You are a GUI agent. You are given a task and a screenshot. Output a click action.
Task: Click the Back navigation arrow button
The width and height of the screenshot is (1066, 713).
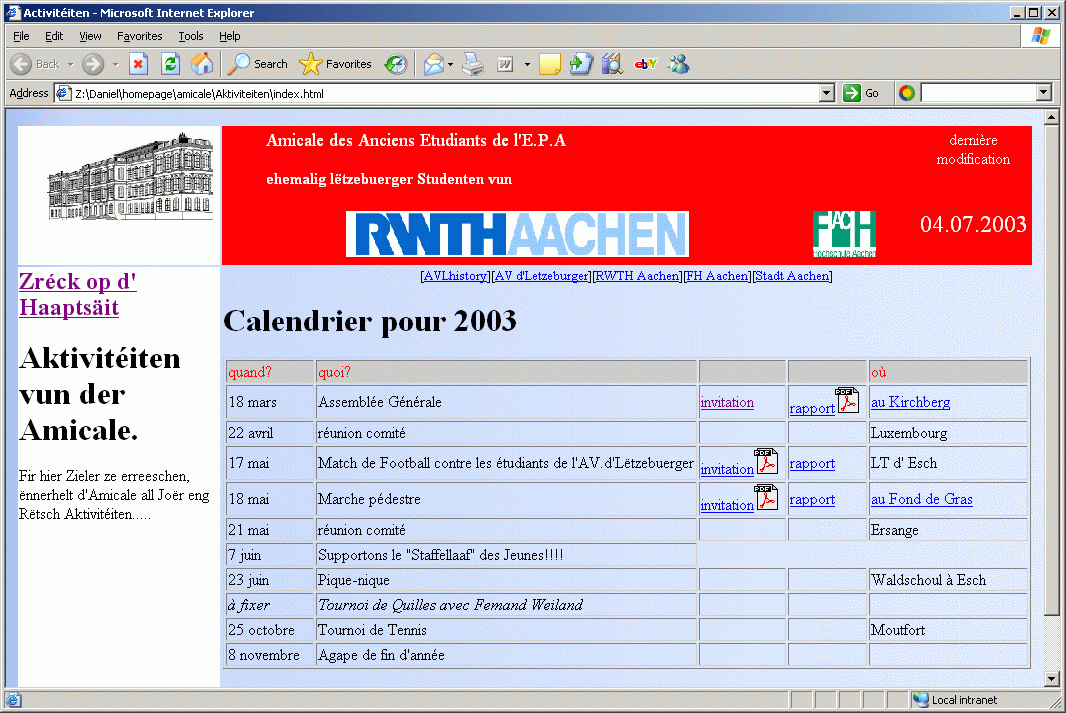(x=21, y=64)
